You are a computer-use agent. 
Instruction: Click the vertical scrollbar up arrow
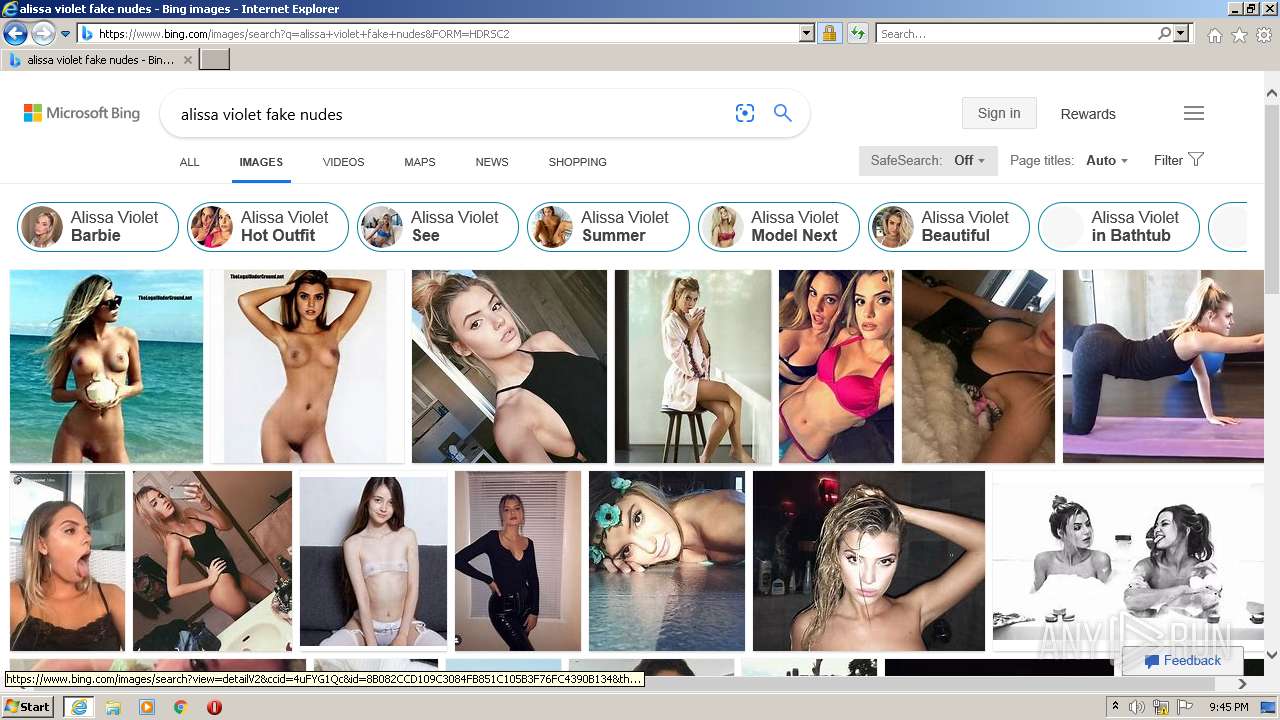1271,94
